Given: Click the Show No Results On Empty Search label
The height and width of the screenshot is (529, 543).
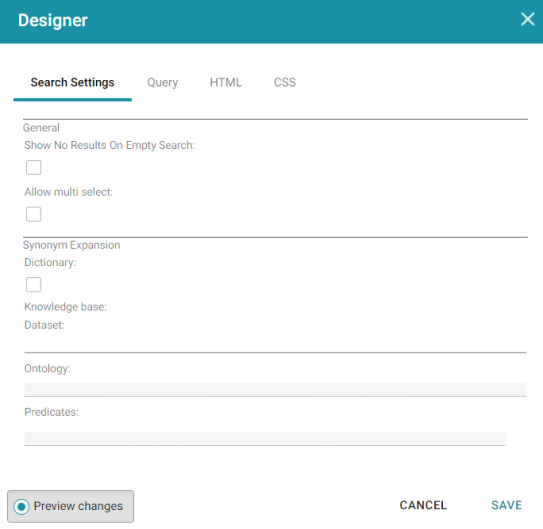Looking at the screenshot, I should point(110,145).
